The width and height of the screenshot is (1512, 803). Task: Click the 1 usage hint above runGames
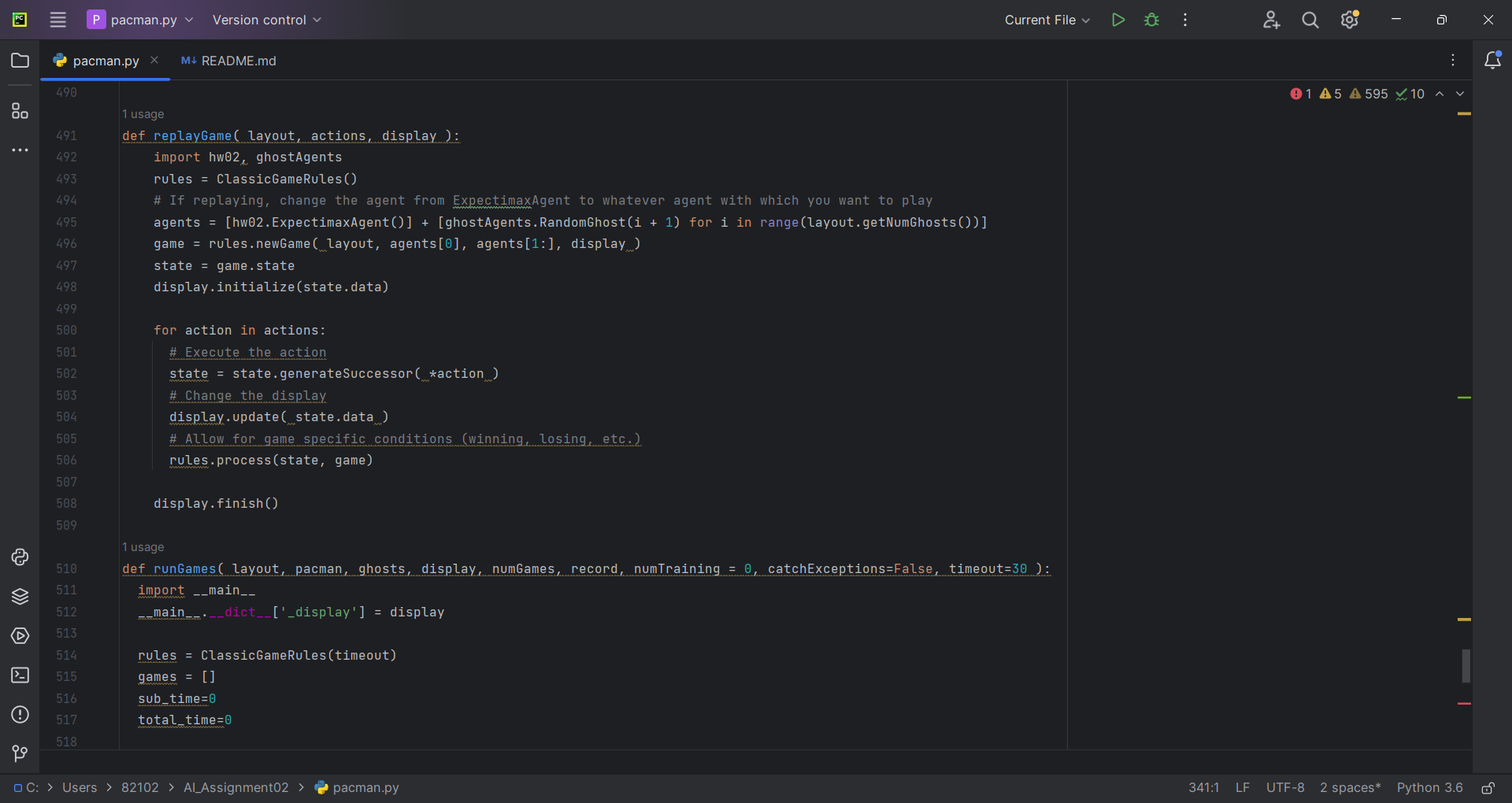pyautogui.click(x=143, y=547)
